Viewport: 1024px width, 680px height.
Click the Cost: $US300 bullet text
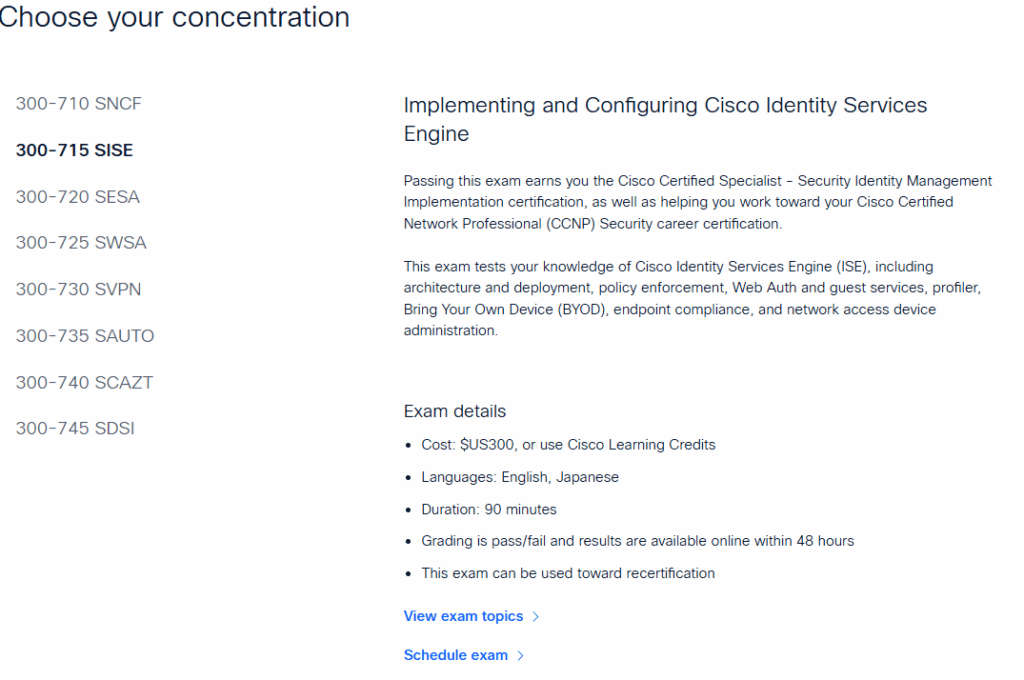568,445
